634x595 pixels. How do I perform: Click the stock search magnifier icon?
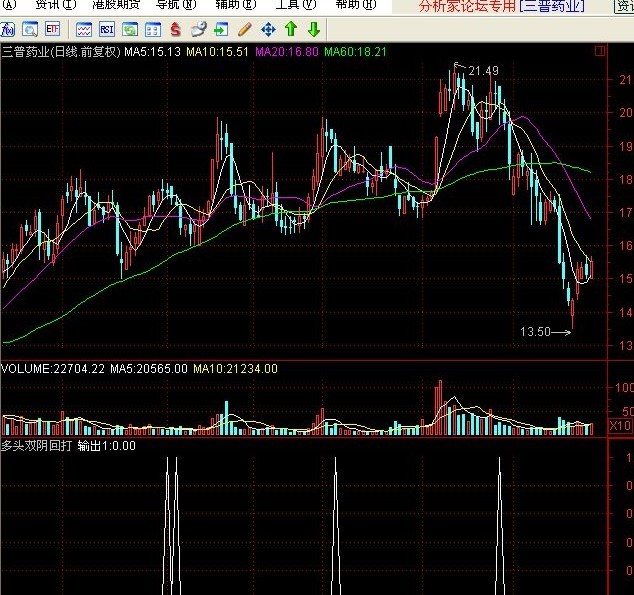point(30,29)
